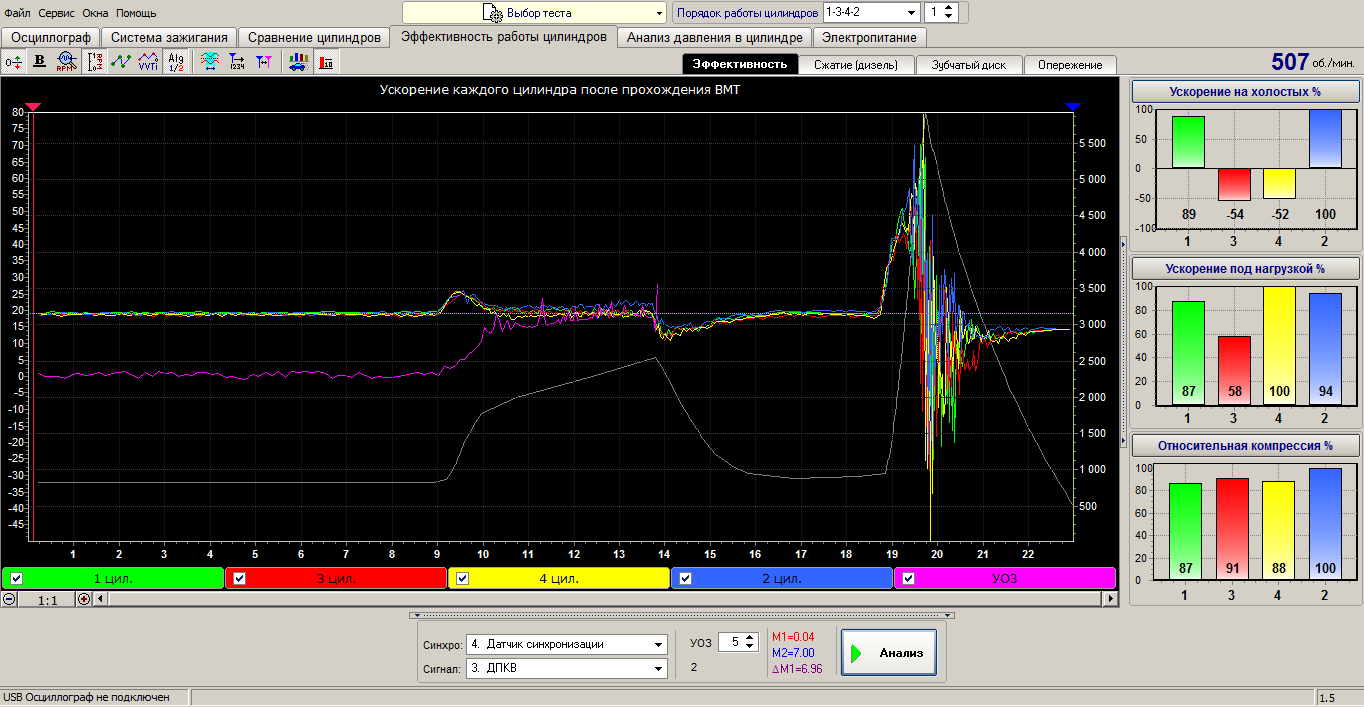The image size is (1364, 707).
Task: Click the blue end marker triangle
Action: tap(1073, 106)
